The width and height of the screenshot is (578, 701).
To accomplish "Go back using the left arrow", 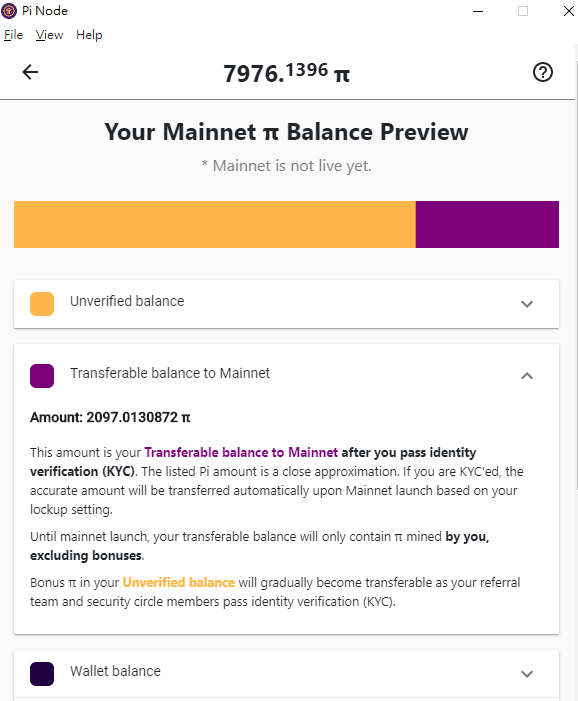I will [x=30, y=72].
